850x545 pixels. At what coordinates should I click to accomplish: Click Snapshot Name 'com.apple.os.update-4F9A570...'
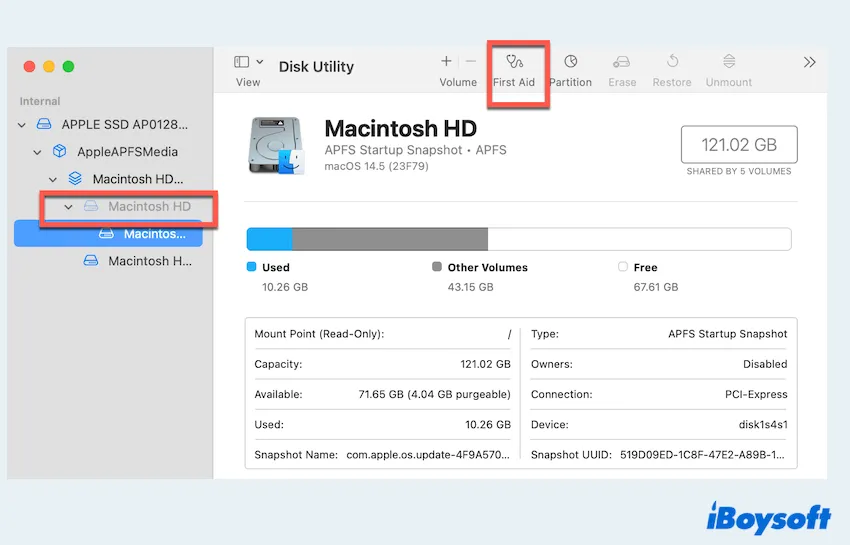click(428, 455)
